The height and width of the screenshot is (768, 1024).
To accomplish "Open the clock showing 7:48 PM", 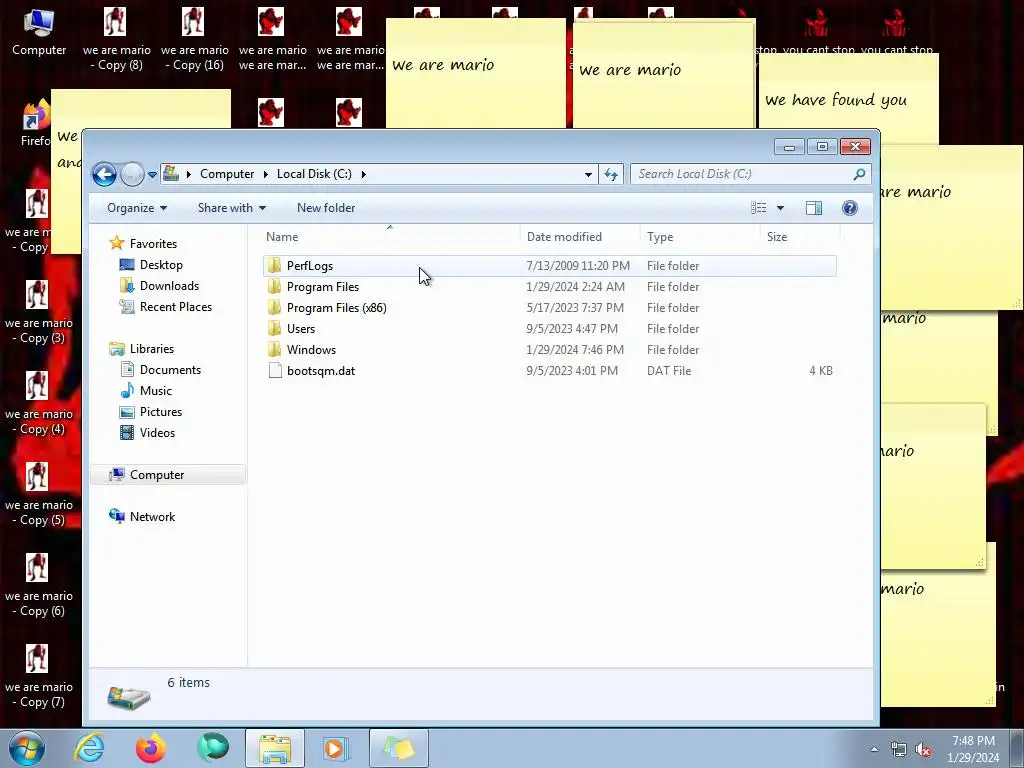I will 973,749.
